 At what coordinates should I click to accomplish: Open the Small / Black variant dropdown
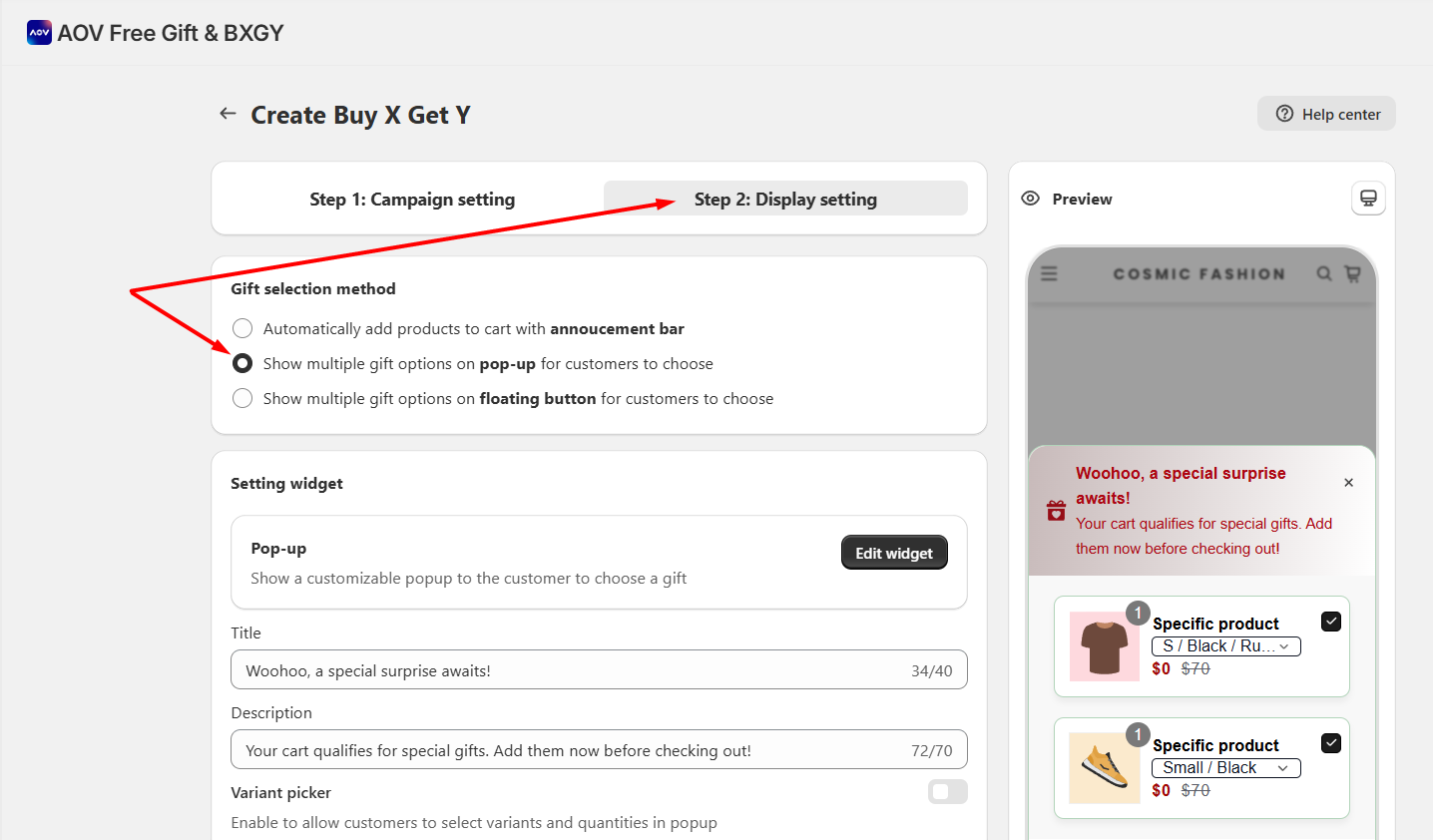pyautogui.click(x=1225, y=768)
